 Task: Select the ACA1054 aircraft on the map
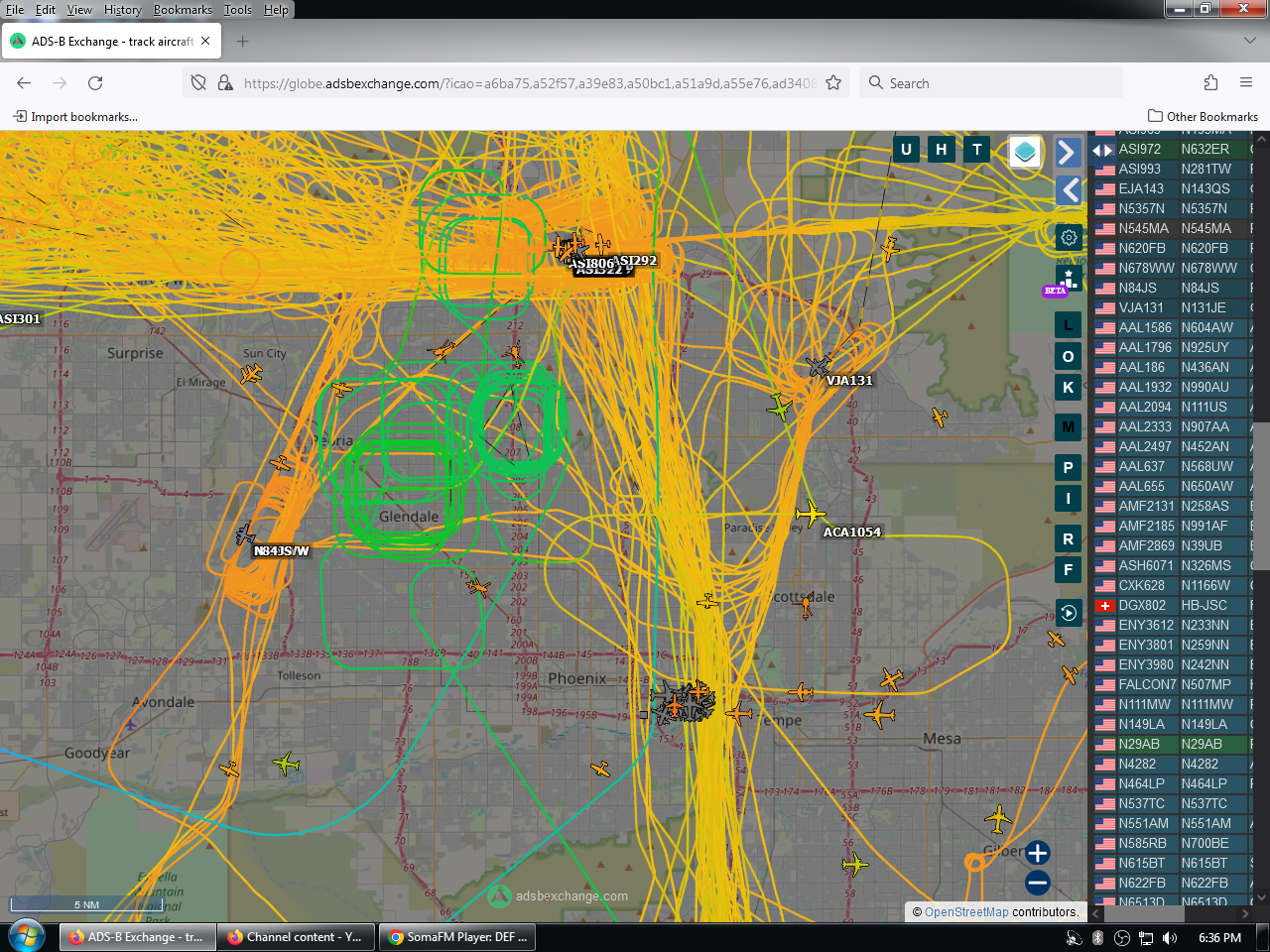(810, 514)
